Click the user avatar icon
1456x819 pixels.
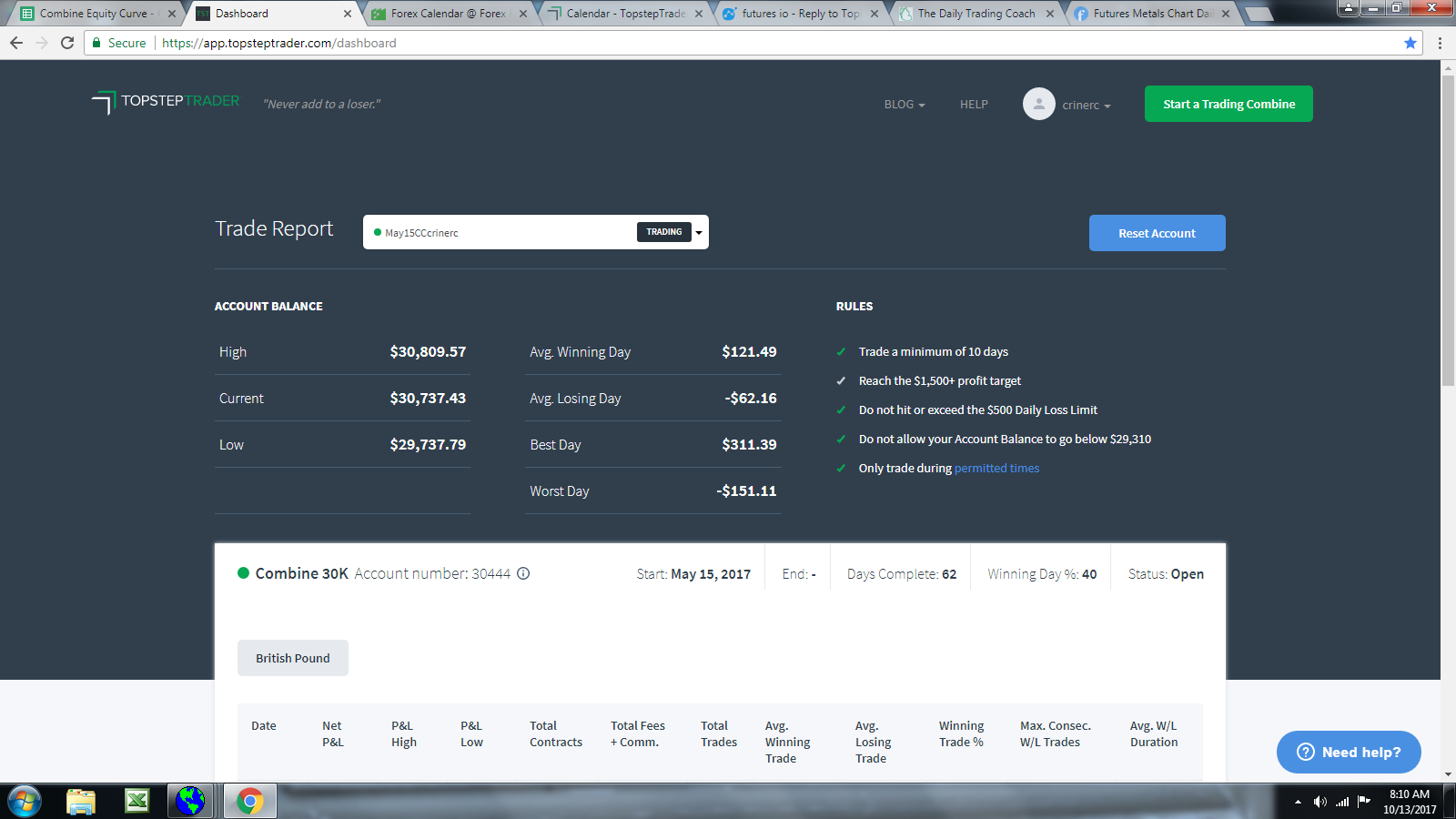coord(1038,104)
